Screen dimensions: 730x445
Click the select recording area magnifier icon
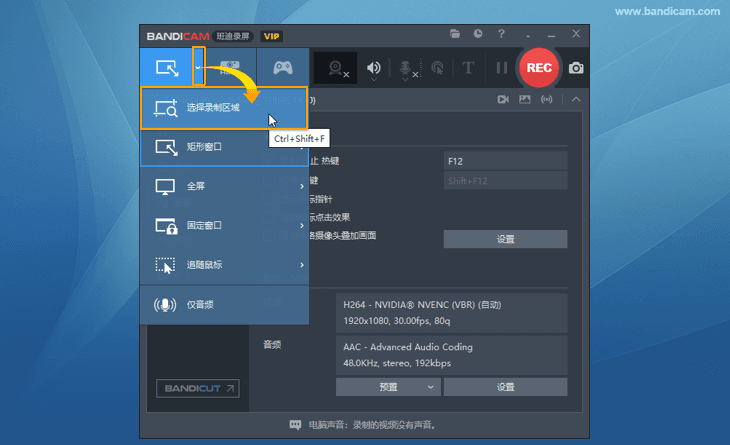point(166,108)
